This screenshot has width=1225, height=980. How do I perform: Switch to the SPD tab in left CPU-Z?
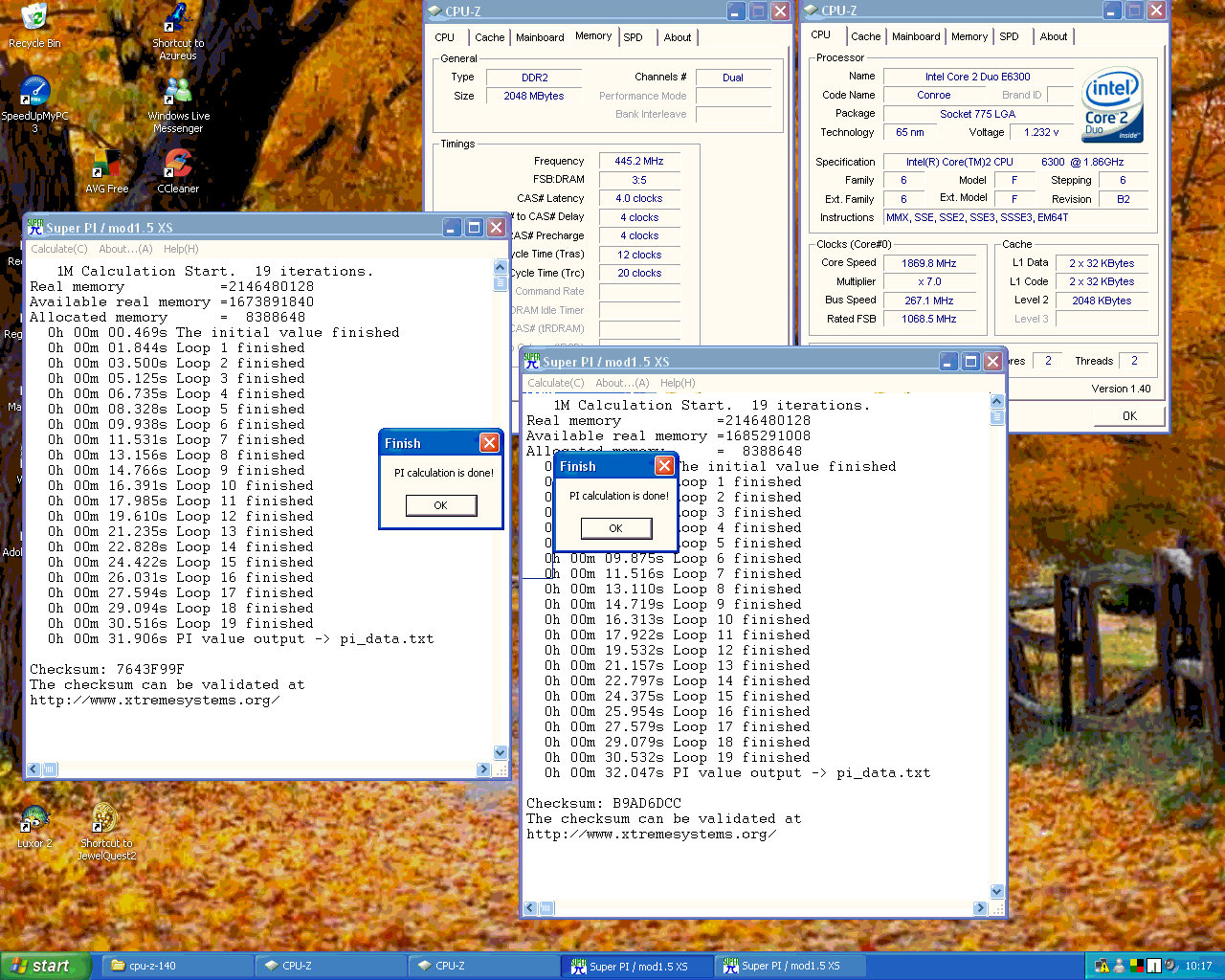[x=633, y=37]
